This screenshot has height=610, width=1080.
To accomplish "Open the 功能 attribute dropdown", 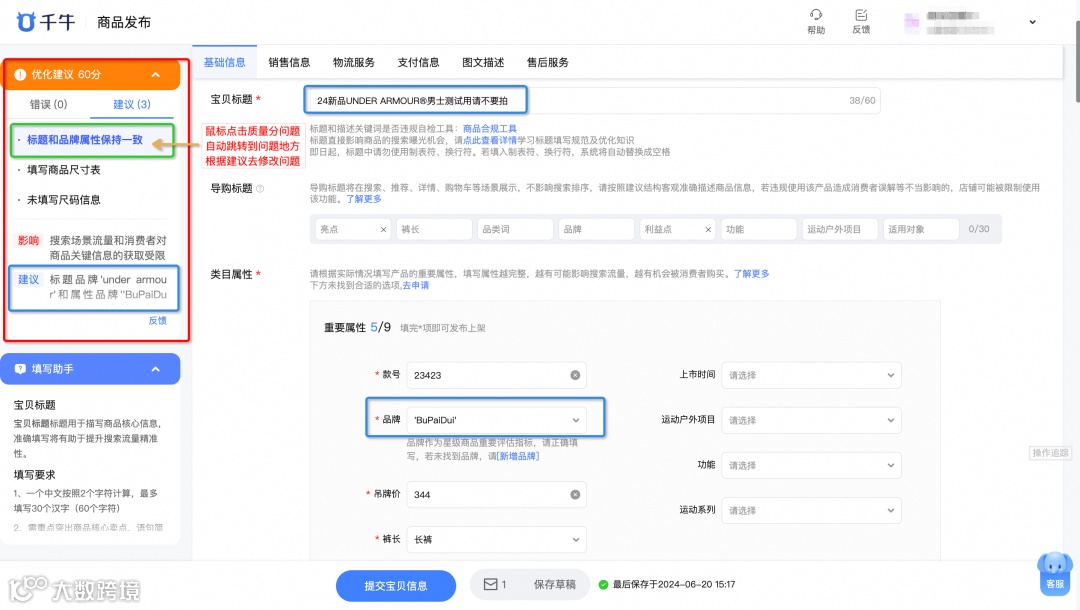I will click(x=811, y=465).
